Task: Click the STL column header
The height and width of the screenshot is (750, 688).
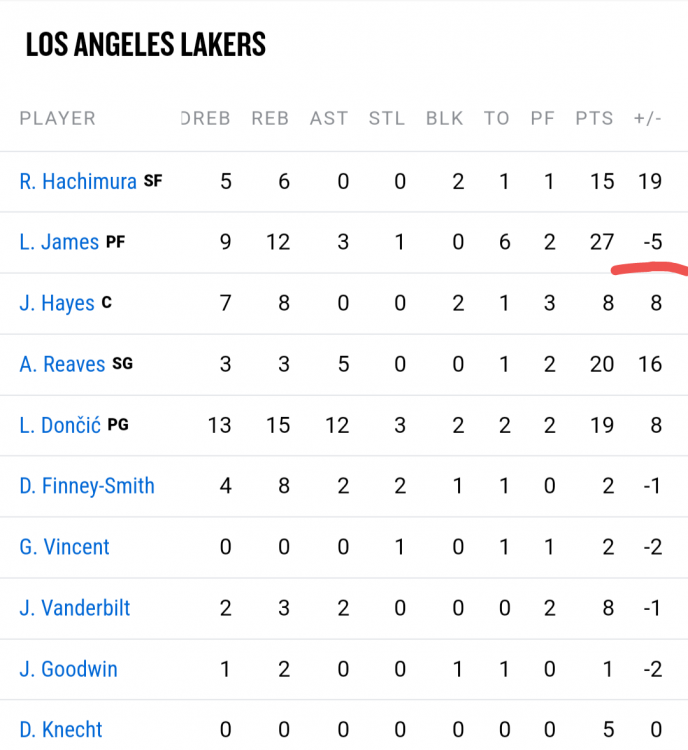Action: 387,118
